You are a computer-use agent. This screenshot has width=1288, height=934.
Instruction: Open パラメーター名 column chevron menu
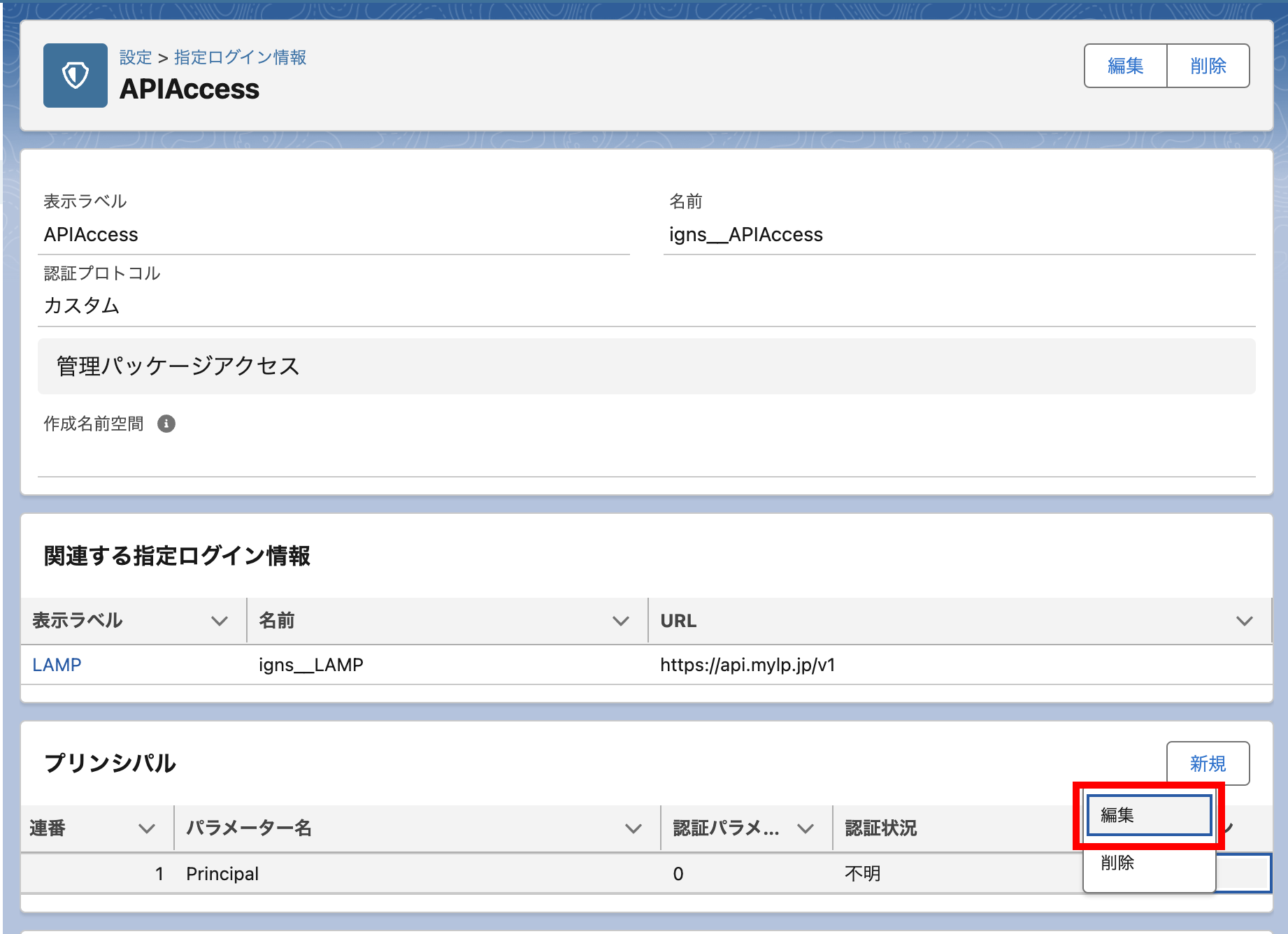[x=633, y=828]
